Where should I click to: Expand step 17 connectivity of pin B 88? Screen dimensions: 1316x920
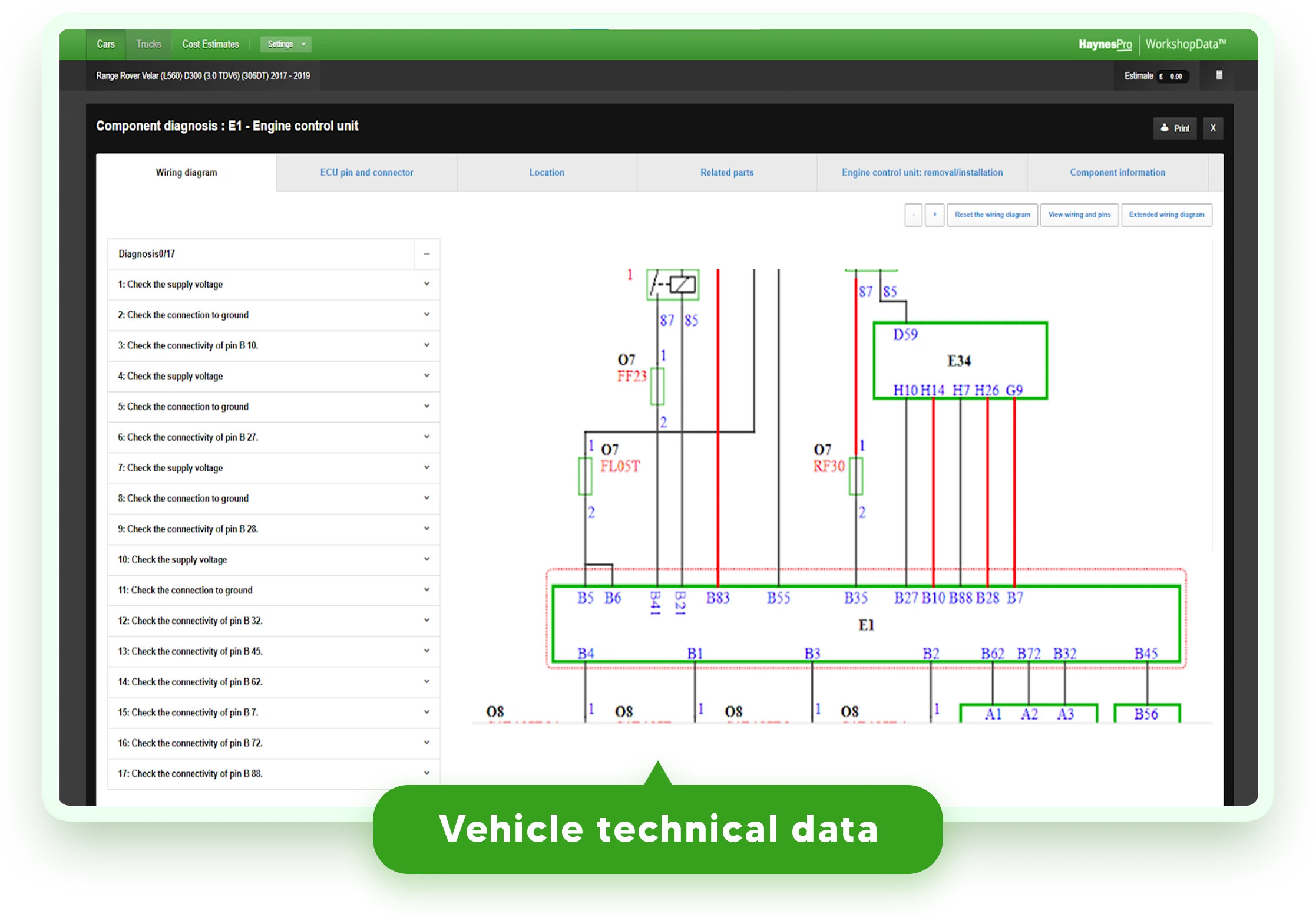point(274,774)
